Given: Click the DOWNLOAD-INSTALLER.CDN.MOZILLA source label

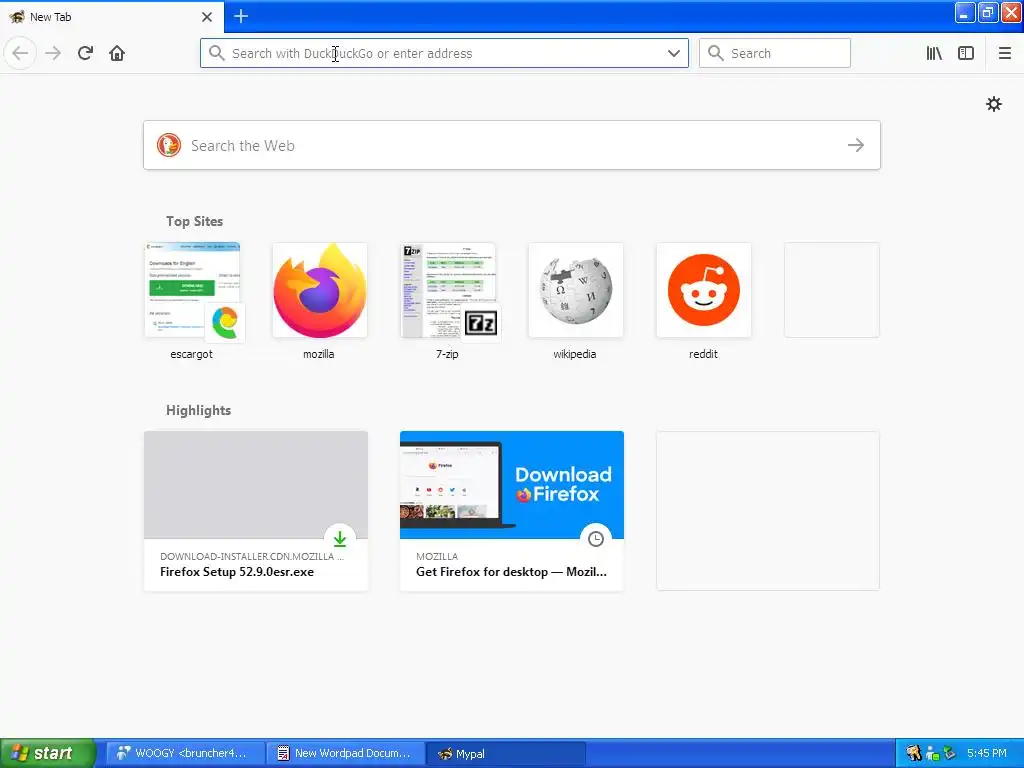Looking at the screenshot, I should click(x=251, y=556).
